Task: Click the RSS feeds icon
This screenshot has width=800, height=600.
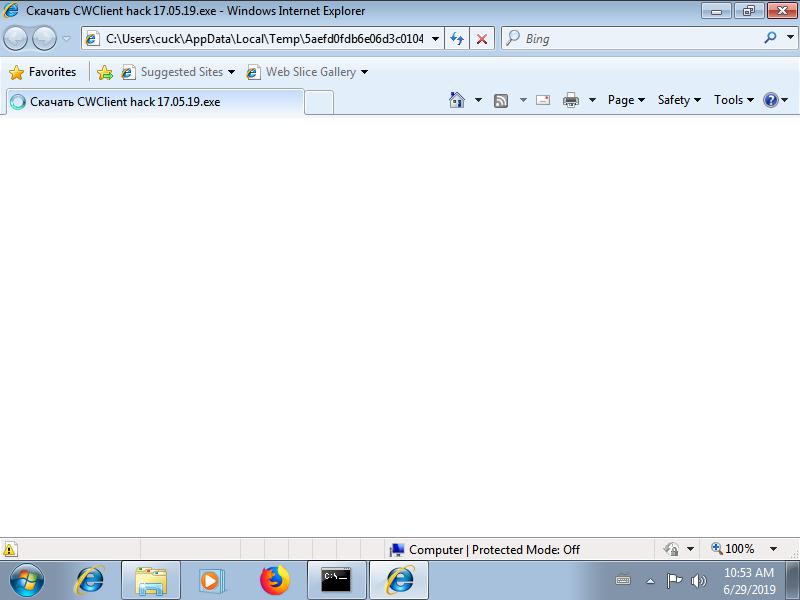Action: [501, 101]
